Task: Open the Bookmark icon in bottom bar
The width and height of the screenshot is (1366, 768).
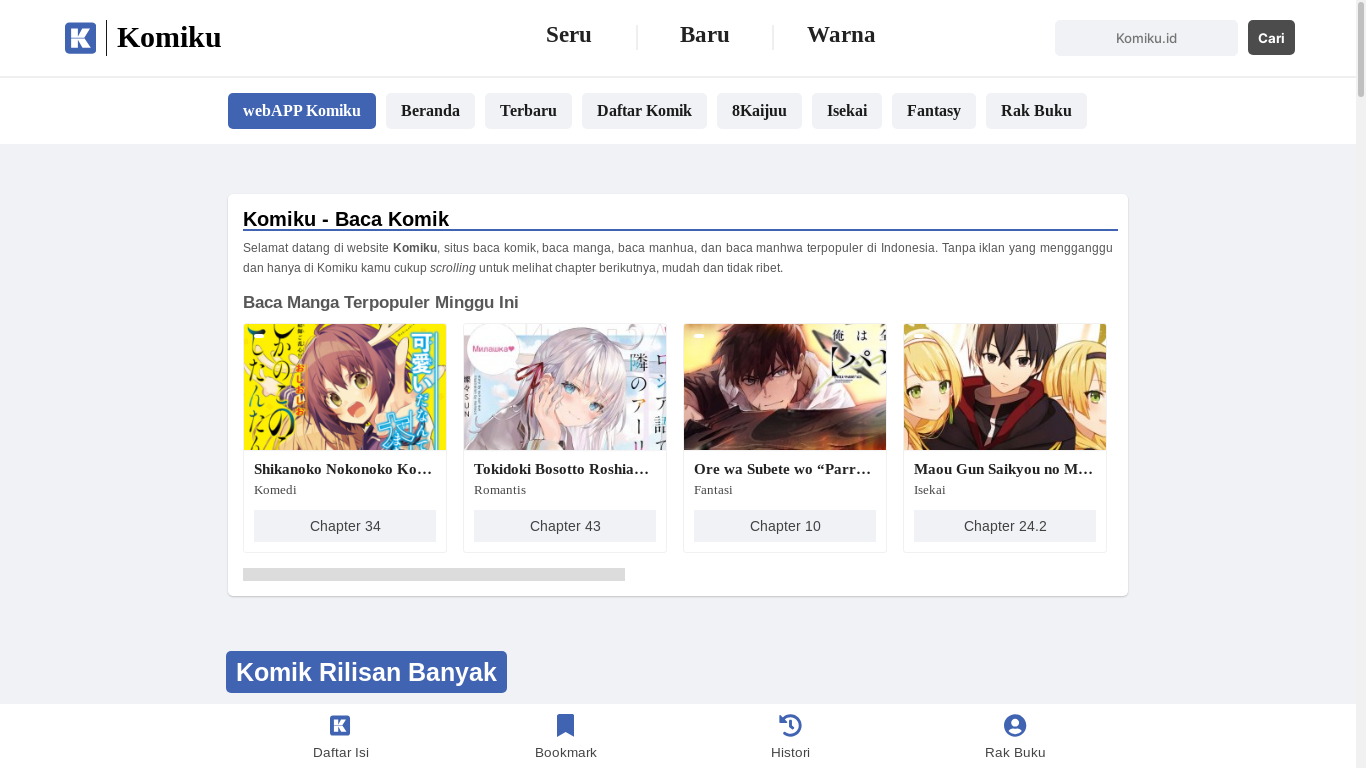Action: coord(565,726)
